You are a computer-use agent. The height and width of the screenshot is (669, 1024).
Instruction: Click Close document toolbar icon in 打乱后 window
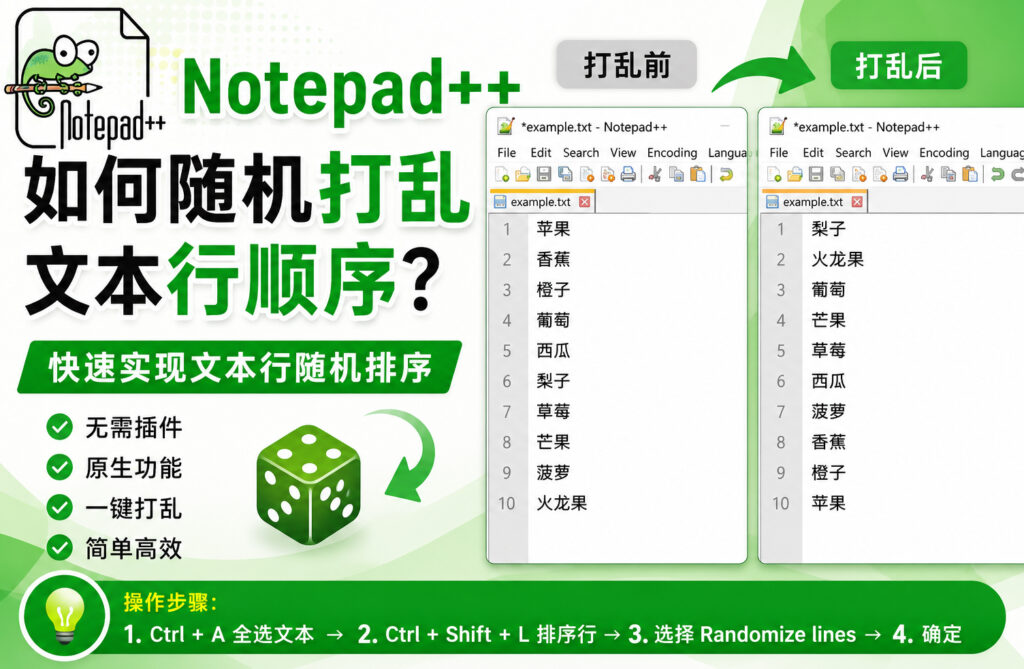pos(859,174)
